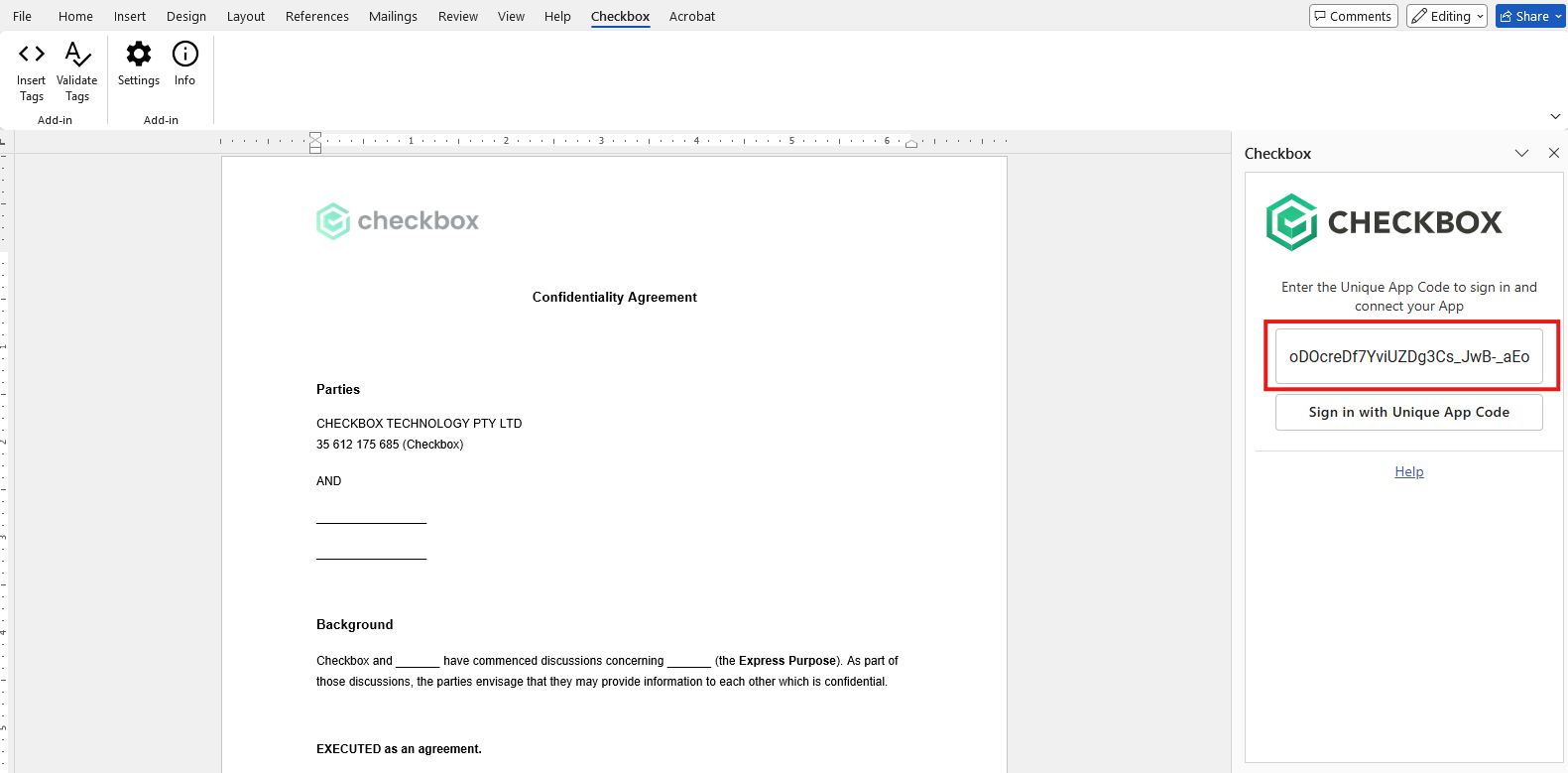Show the add-in Info
Image resolution: width=1568 pixels, height=773 pixels.
coord(185,64)
